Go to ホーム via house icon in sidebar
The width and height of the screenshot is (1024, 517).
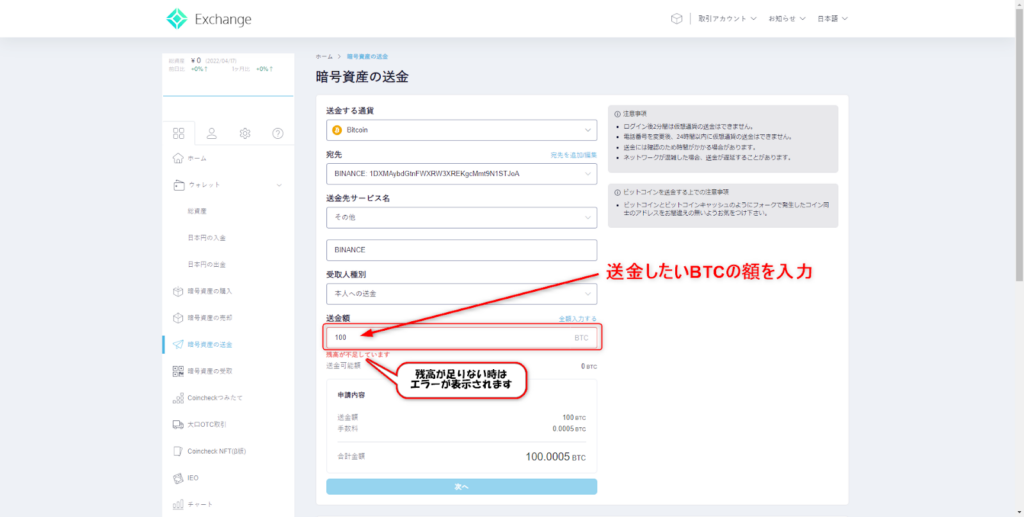click(x=178, y=158)
